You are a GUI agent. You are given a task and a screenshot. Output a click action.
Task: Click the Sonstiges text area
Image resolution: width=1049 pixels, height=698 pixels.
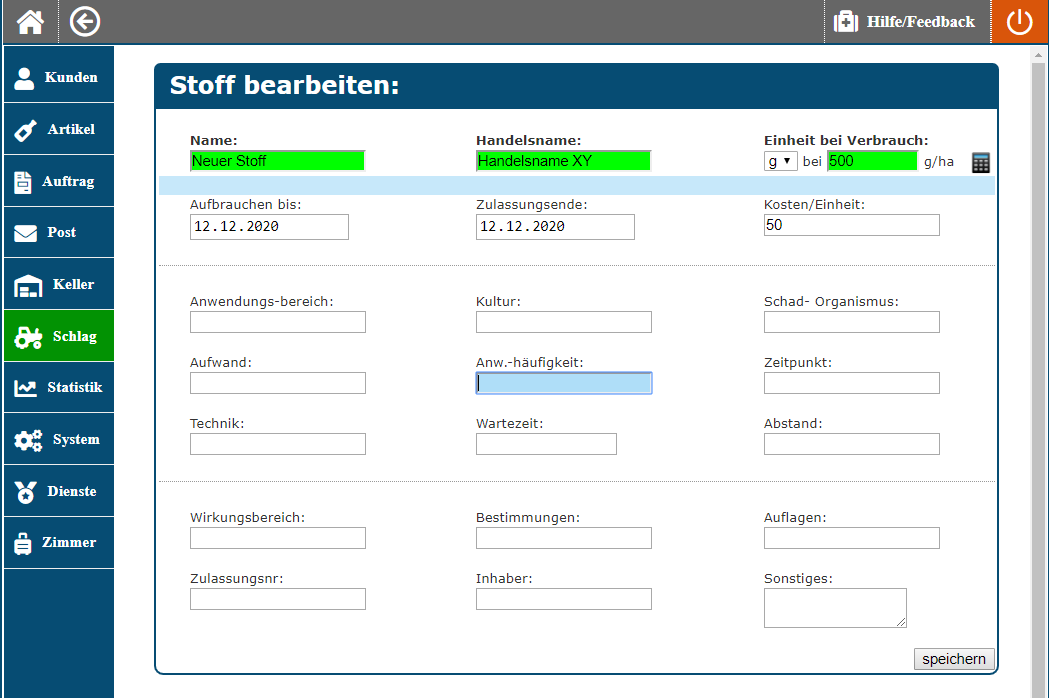(x=834, y=607)
